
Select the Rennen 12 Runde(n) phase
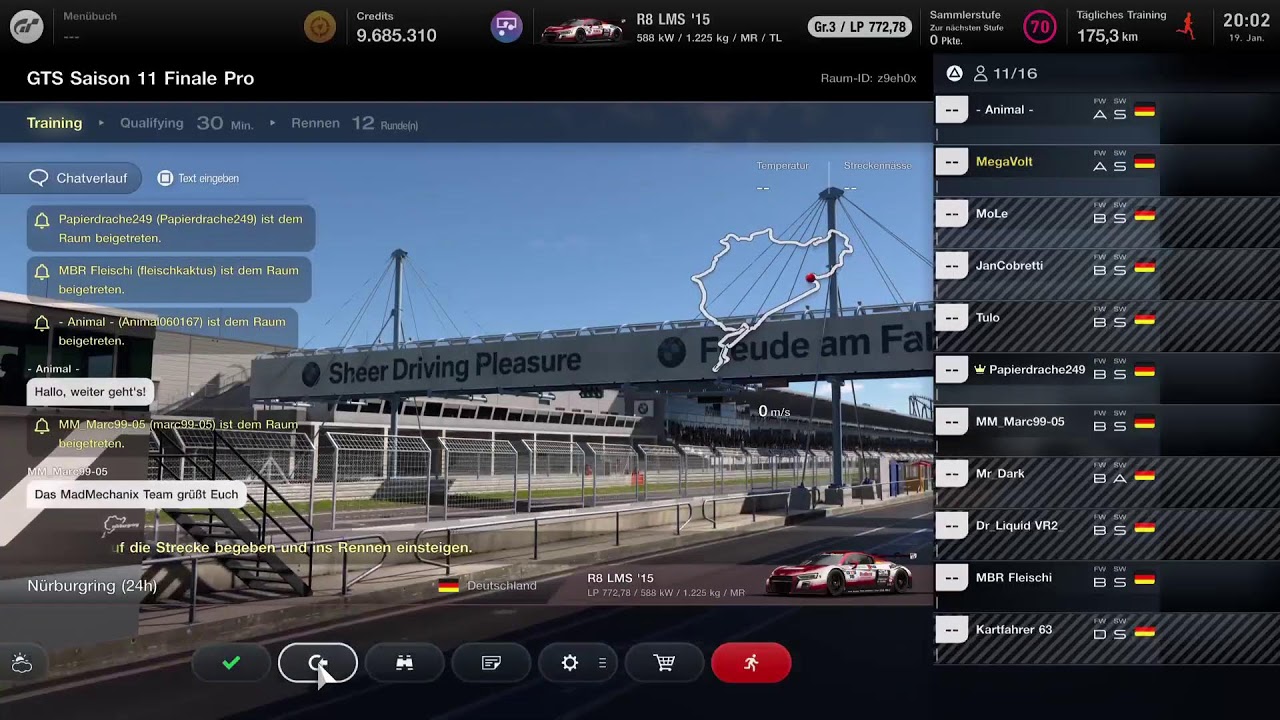pyautogui.click(x=354, y=123)
